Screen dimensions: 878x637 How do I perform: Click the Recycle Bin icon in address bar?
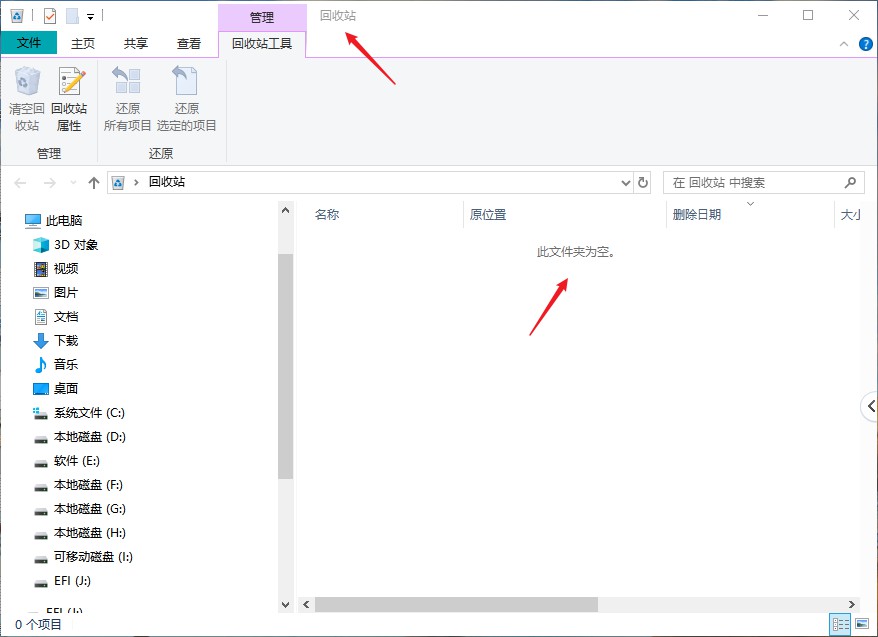pyautogui.click(x=118, y=182)
